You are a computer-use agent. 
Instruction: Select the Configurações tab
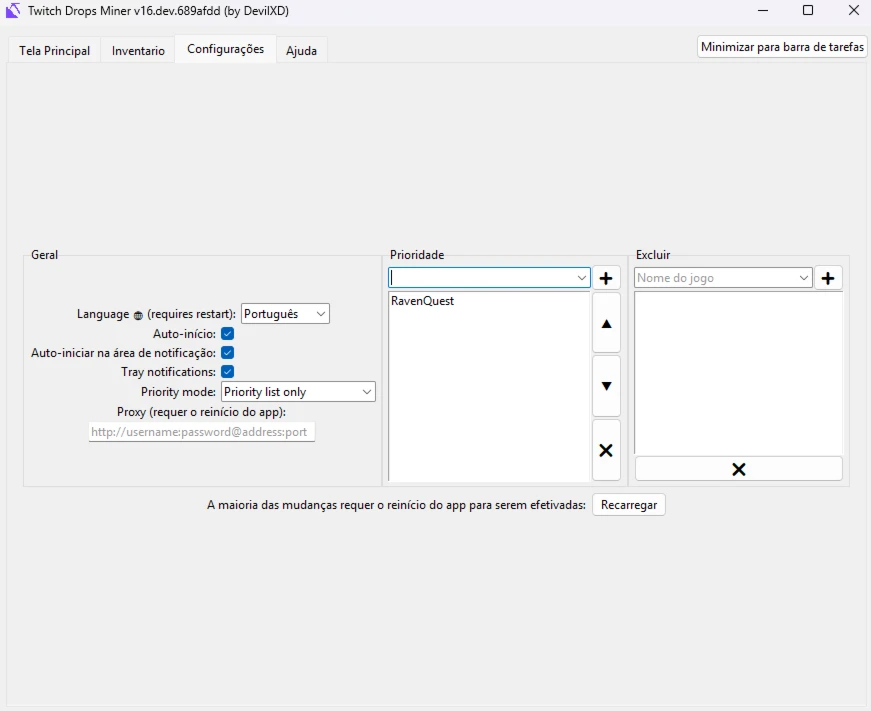(226, 49)
